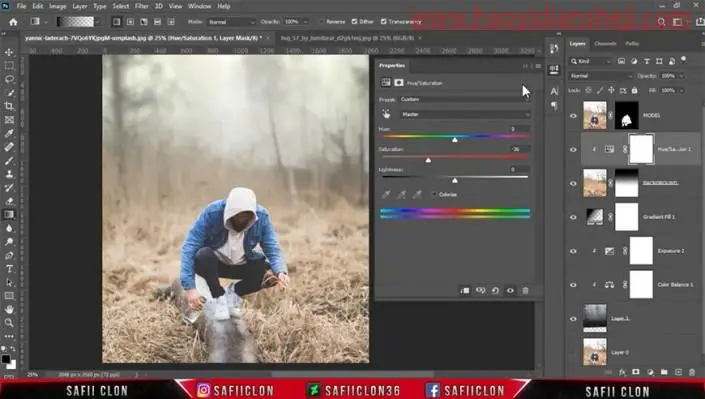The height and width of the screenshot is (399, 705).
Task: Open the layer blend mode dropdown
Action: (600, 76)
